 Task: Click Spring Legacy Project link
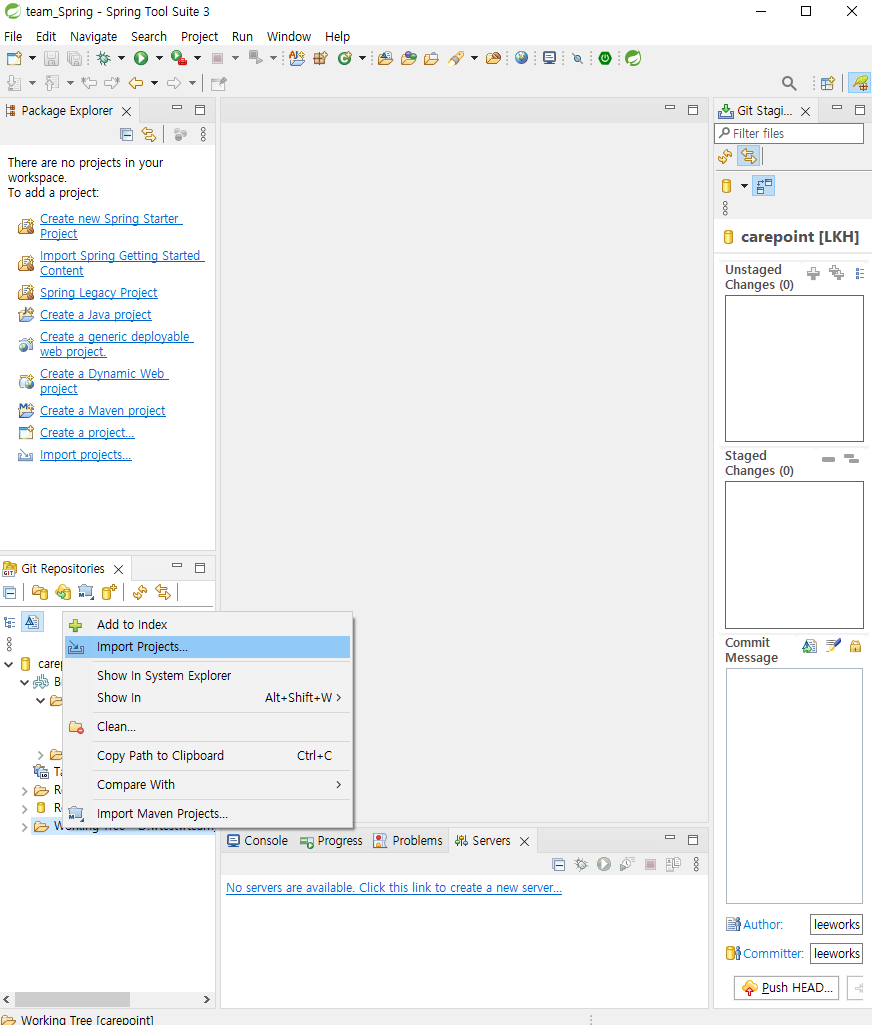(99, 293)
